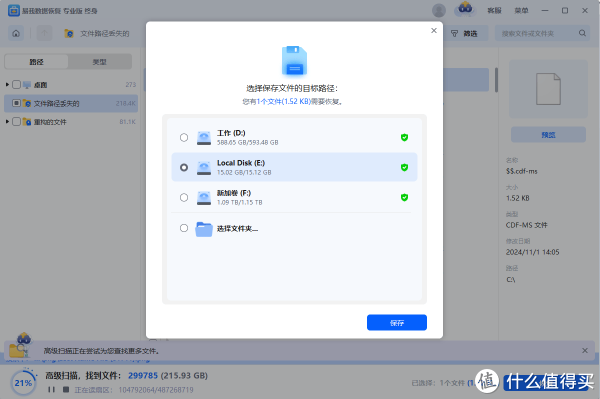Click the file list vertical scrollbar
600x399 pixels.
(496, 80)
